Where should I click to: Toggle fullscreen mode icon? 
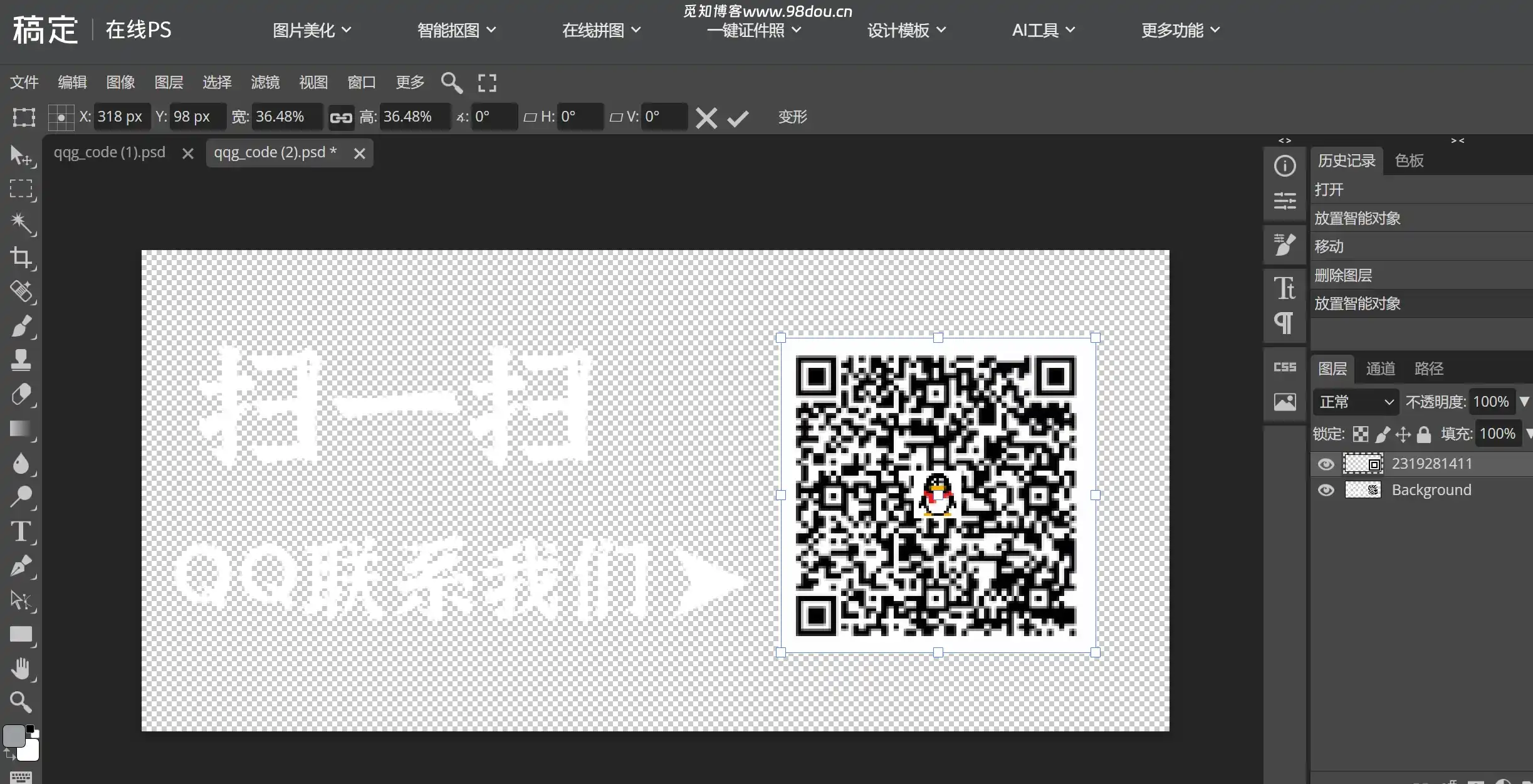(x=487, y=83)
